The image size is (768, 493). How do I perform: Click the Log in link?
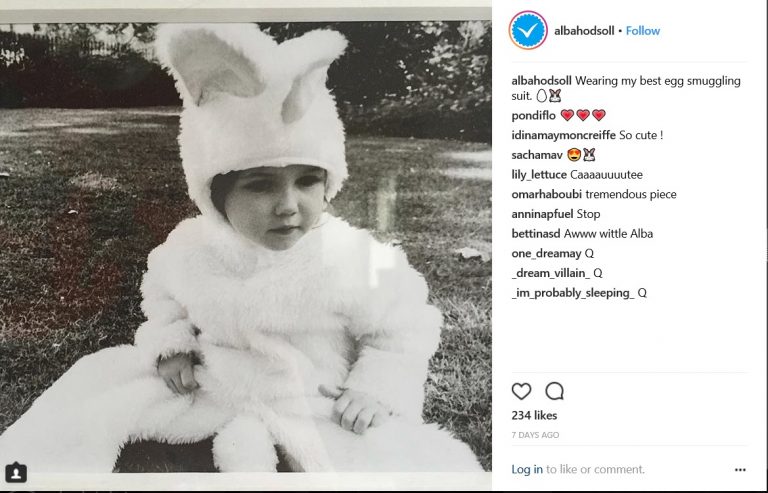[x=527, y=470]
